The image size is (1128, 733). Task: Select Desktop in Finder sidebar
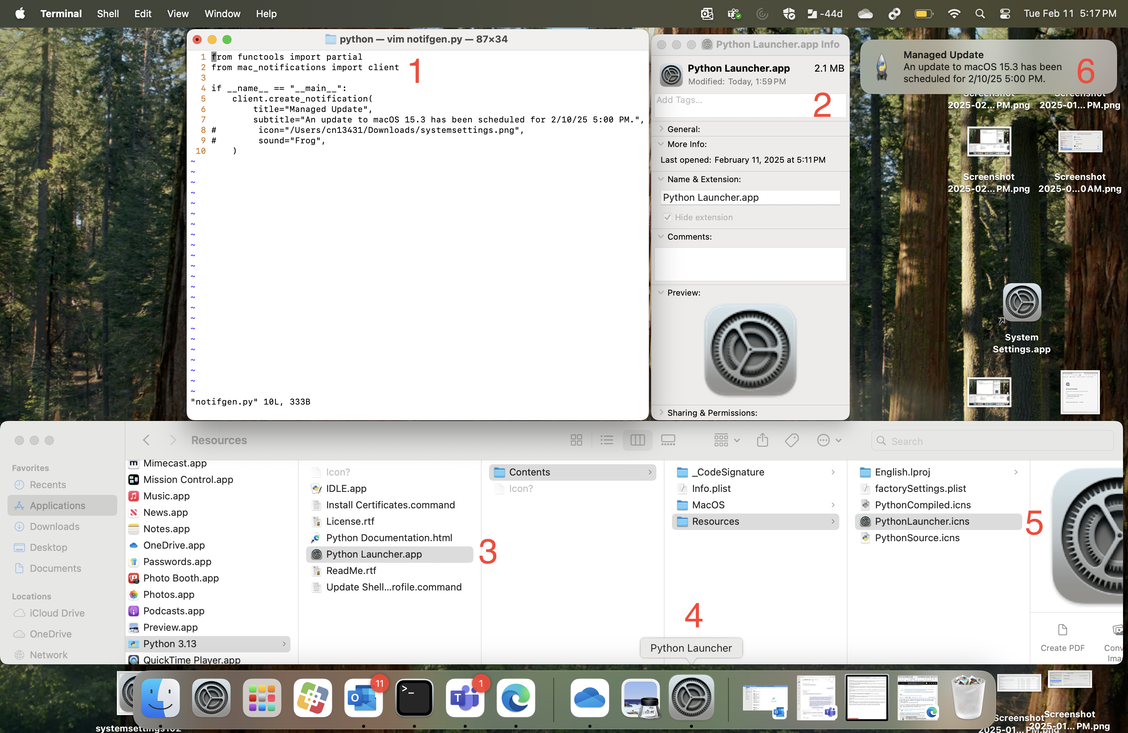63,547
